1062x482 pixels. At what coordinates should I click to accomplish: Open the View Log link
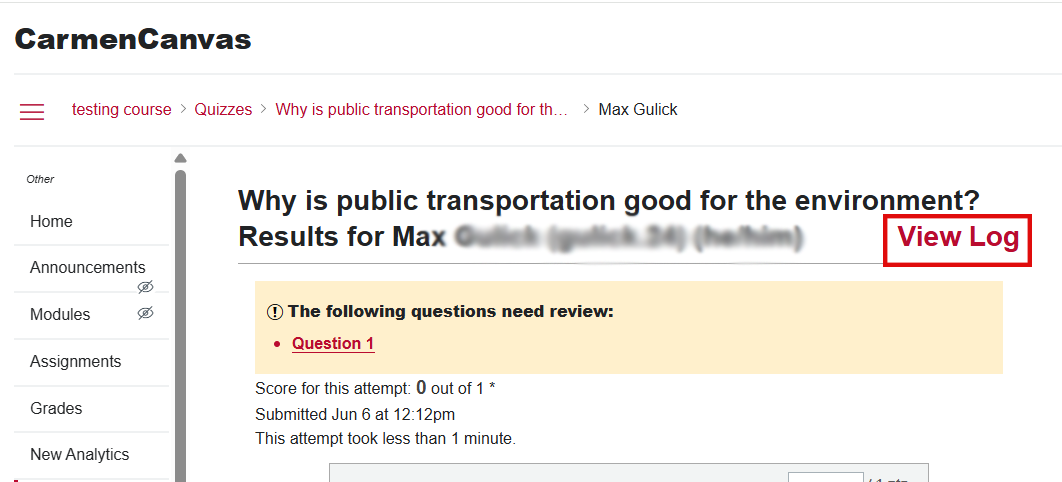958,238
